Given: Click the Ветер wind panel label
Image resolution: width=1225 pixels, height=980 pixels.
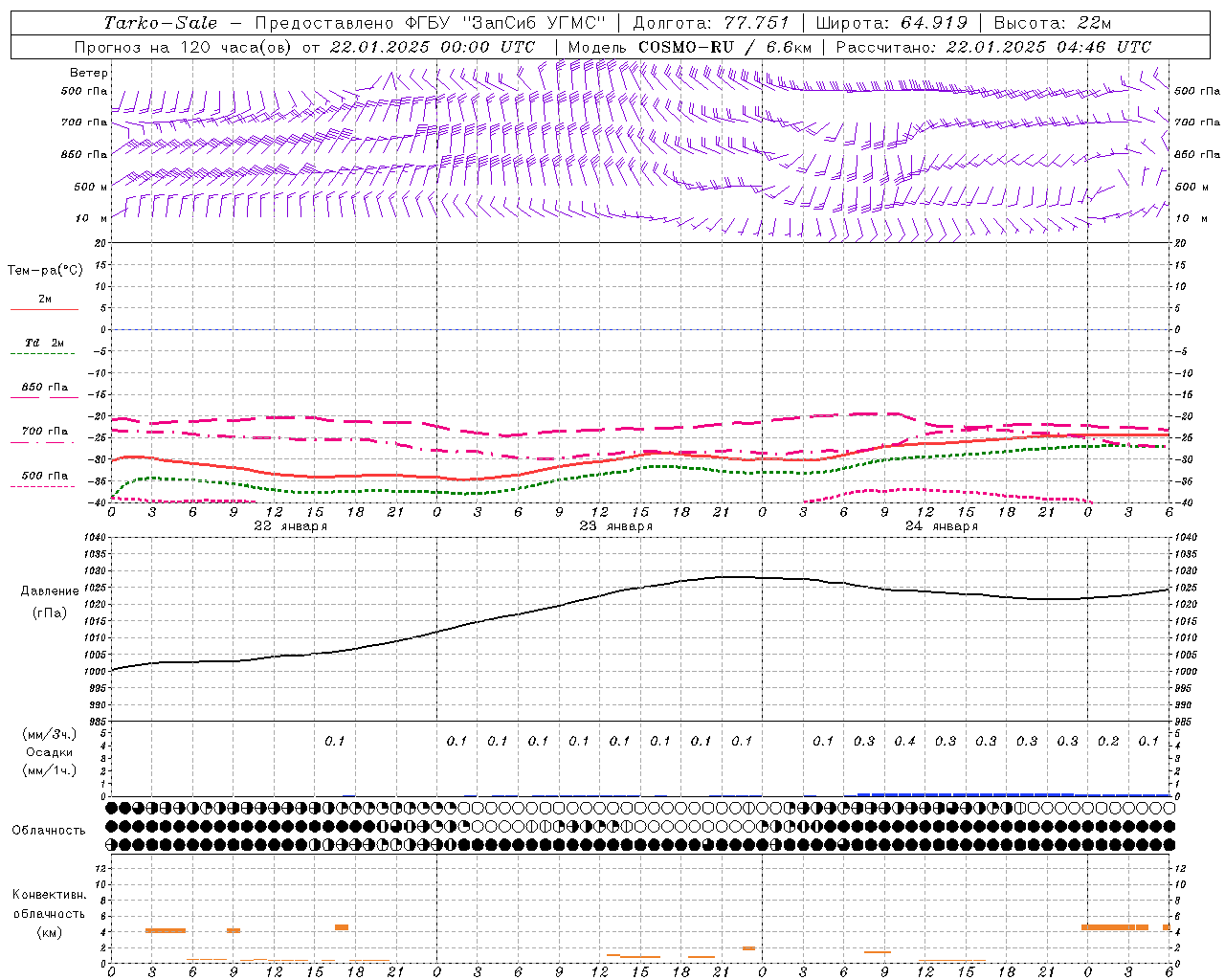Looking at the screenshot, I should coord(89,73).
